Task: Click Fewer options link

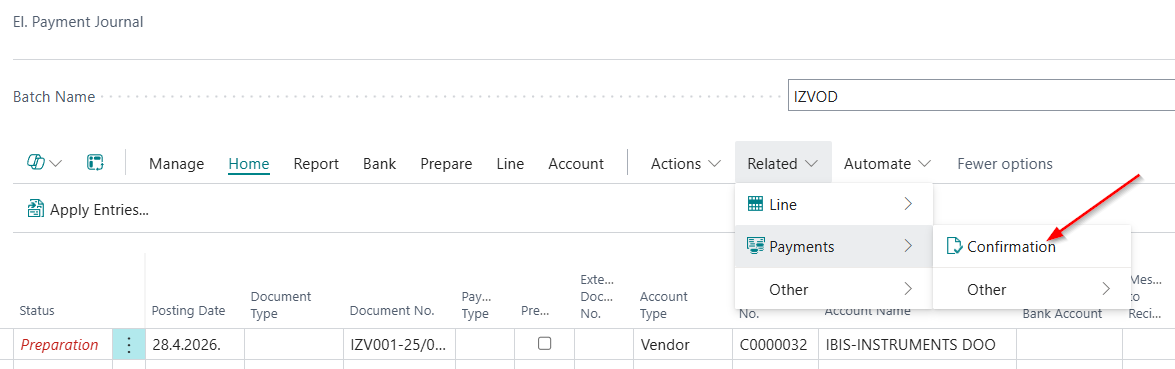Action: click(1005, 164)
